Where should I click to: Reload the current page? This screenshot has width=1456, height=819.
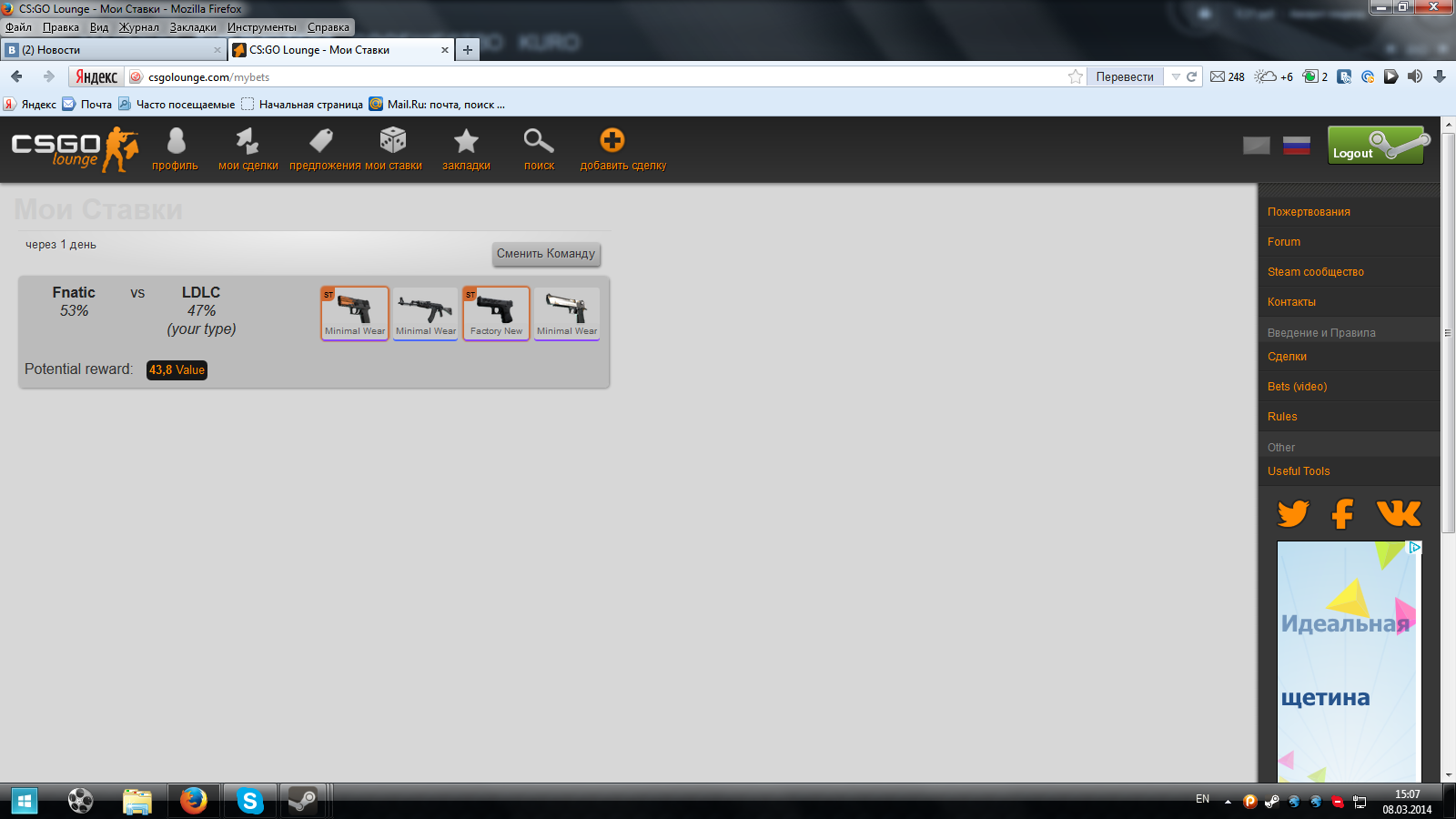point(1191,77)
